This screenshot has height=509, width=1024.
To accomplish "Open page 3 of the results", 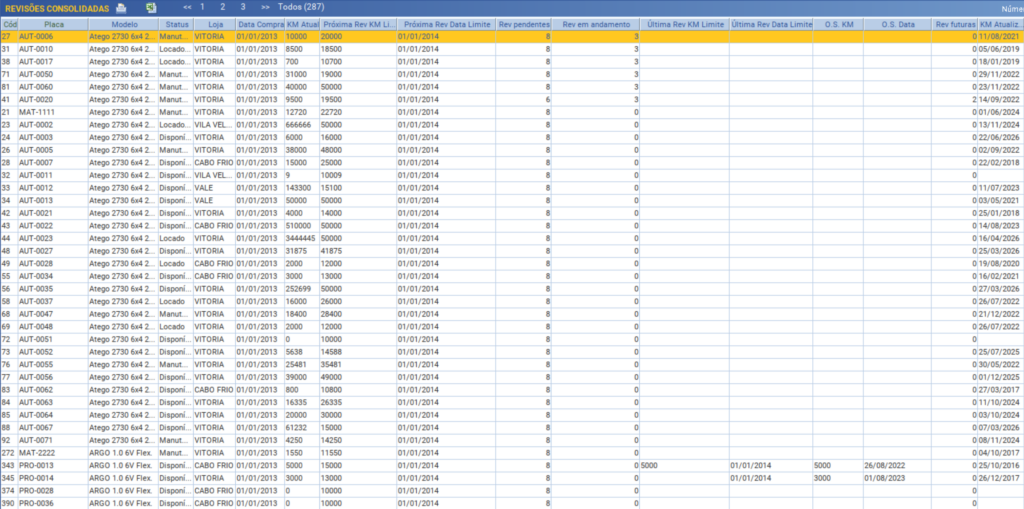I will pos(243,7).
